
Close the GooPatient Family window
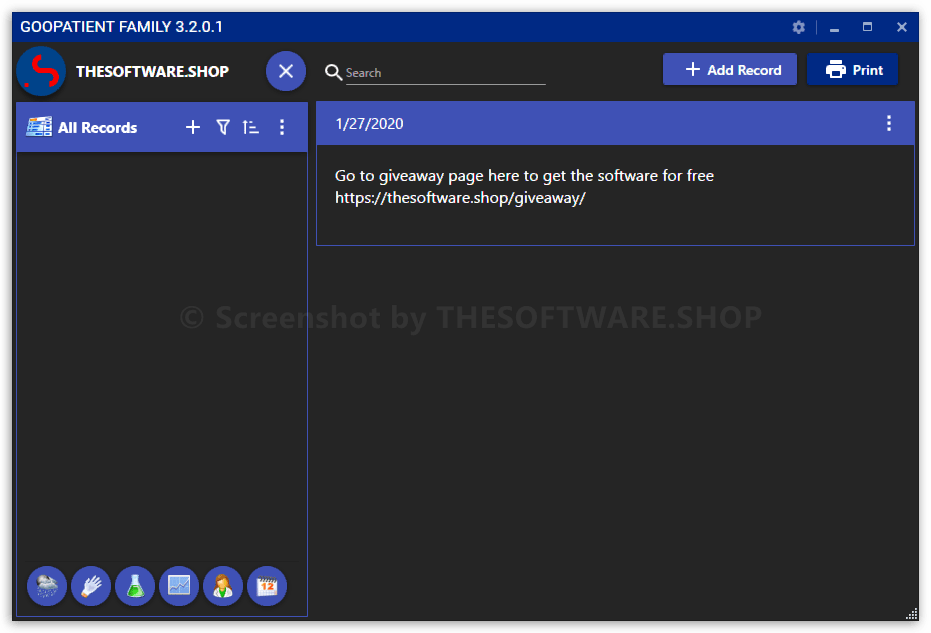[x=901, y=27]
